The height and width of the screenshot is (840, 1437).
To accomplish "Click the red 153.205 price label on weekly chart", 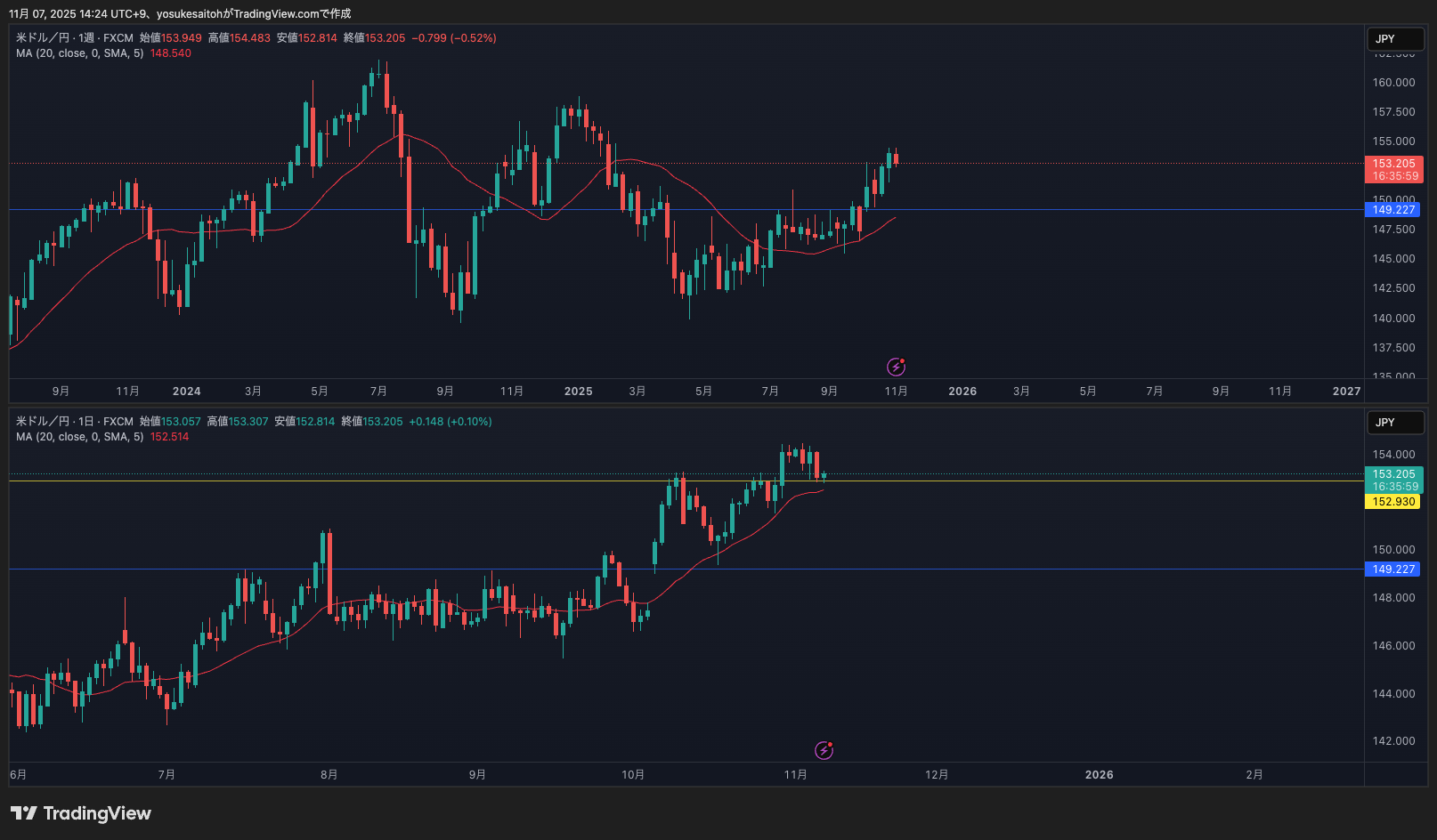I will pyautogui.click(x=1393, y=169).
